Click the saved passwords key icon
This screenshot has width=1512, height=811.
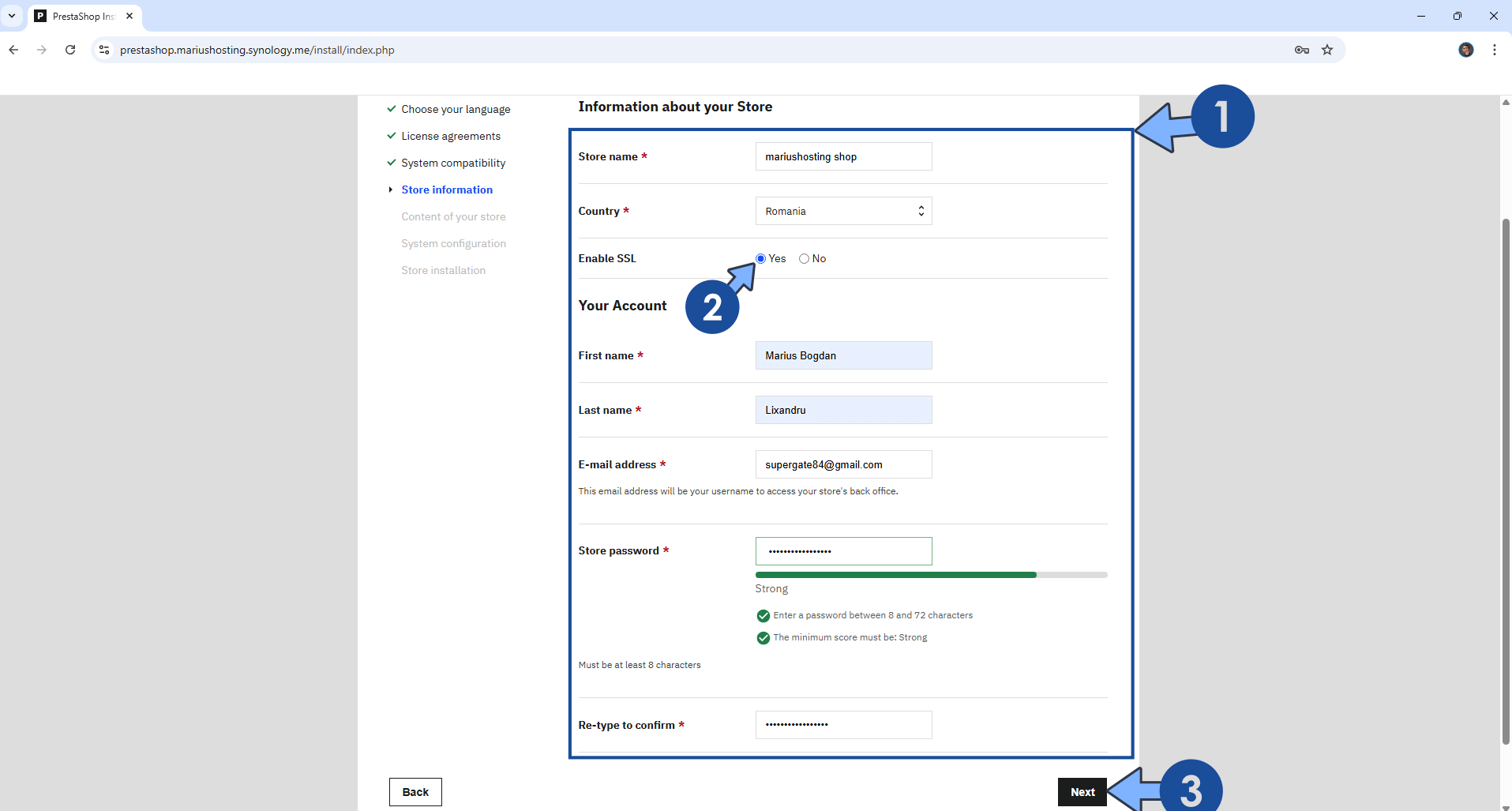click(x=1301, y=50)
